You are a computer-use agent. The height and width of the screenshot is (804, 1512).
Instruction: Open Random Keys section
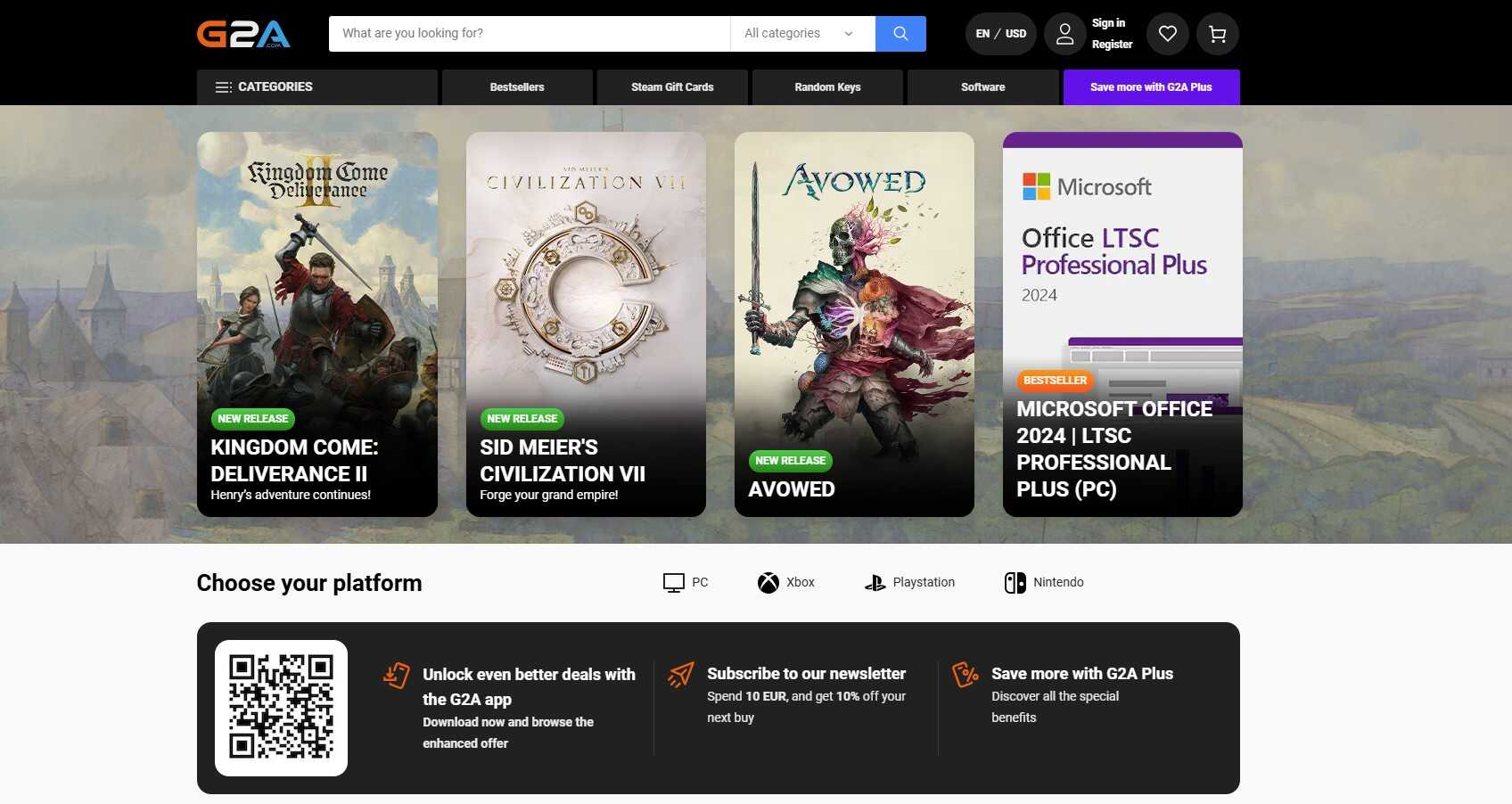(x=827, y=87)
